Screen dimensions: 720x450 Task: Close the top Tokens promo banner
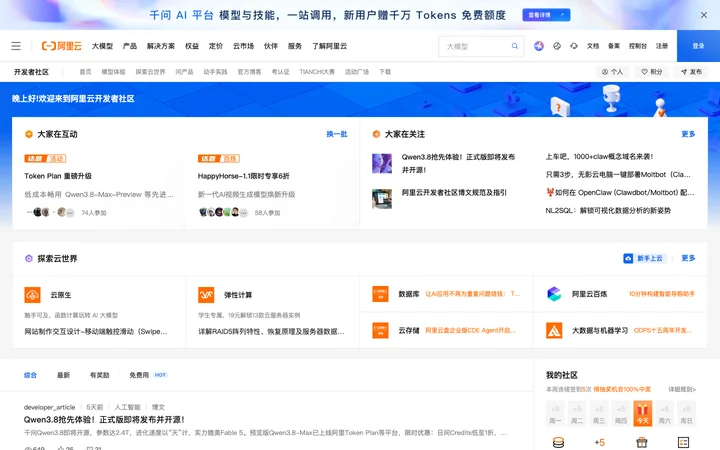[704, 15]
